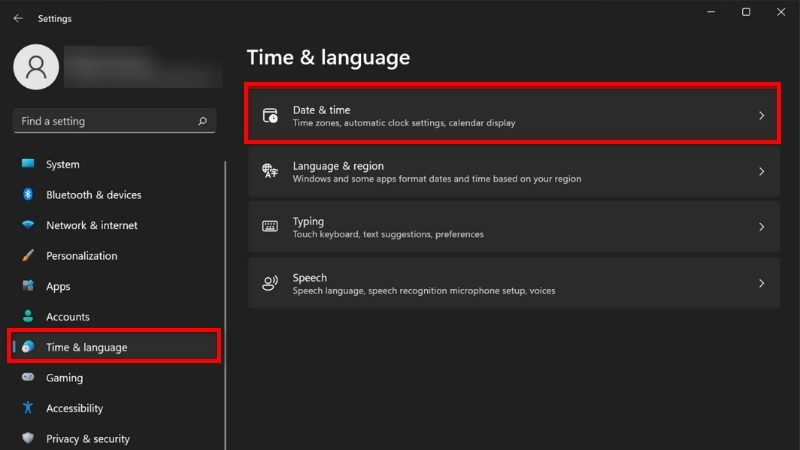Click the sidebar vertical scrollbar

click(x=225, y=305)
